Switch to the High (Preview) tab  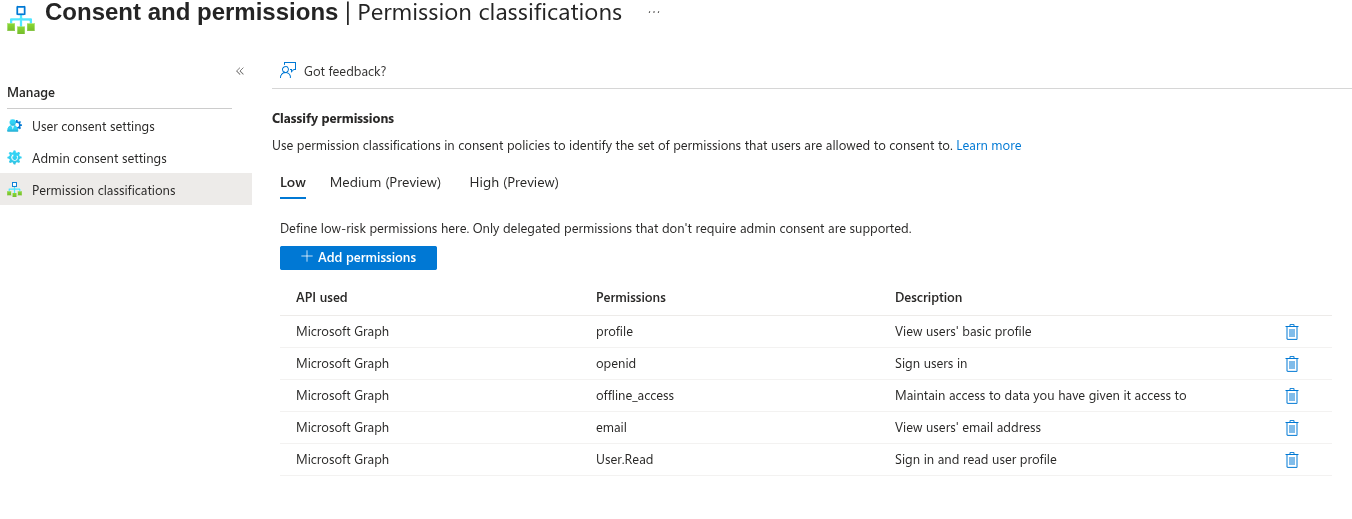pyautogui.click(x=514, y=182)
